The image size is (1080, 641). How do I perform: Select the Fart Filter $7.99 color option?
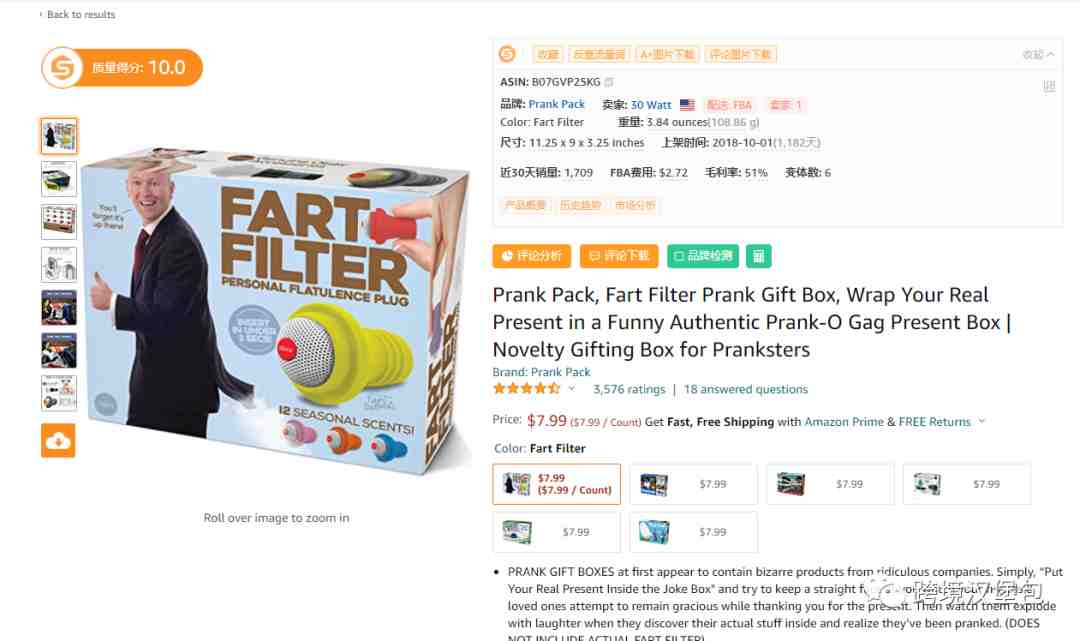click(557, 484)
